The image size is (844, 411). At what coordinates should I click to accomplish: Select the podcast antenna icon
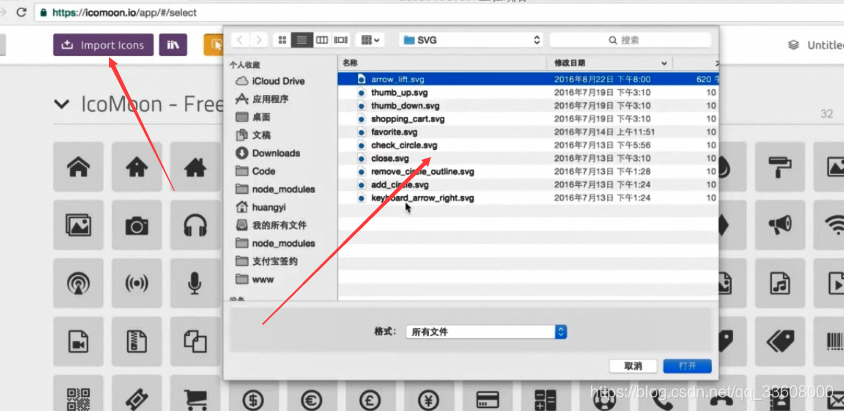79,284
